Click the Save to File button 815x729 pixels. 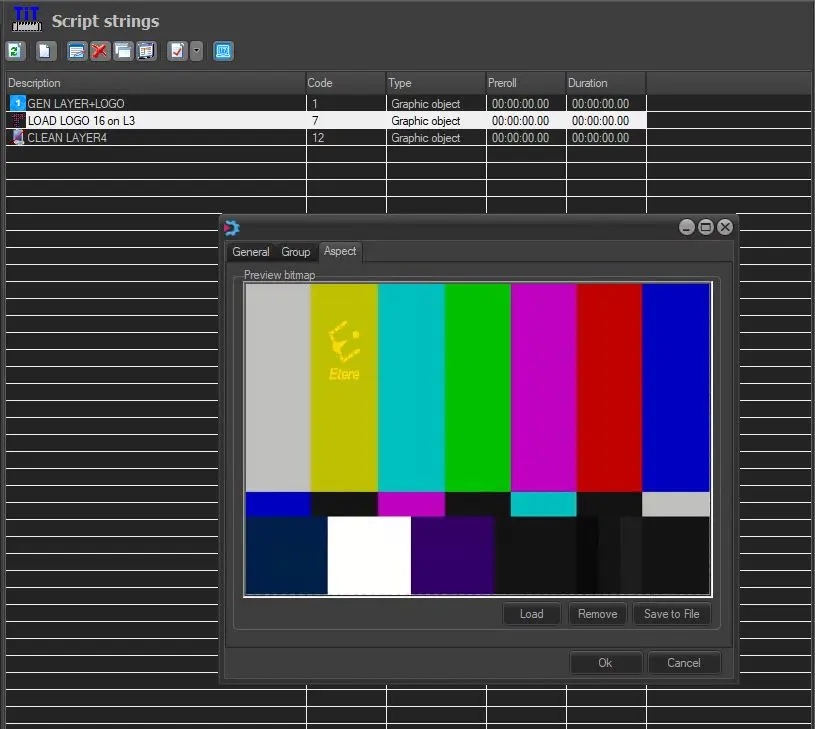671,614
